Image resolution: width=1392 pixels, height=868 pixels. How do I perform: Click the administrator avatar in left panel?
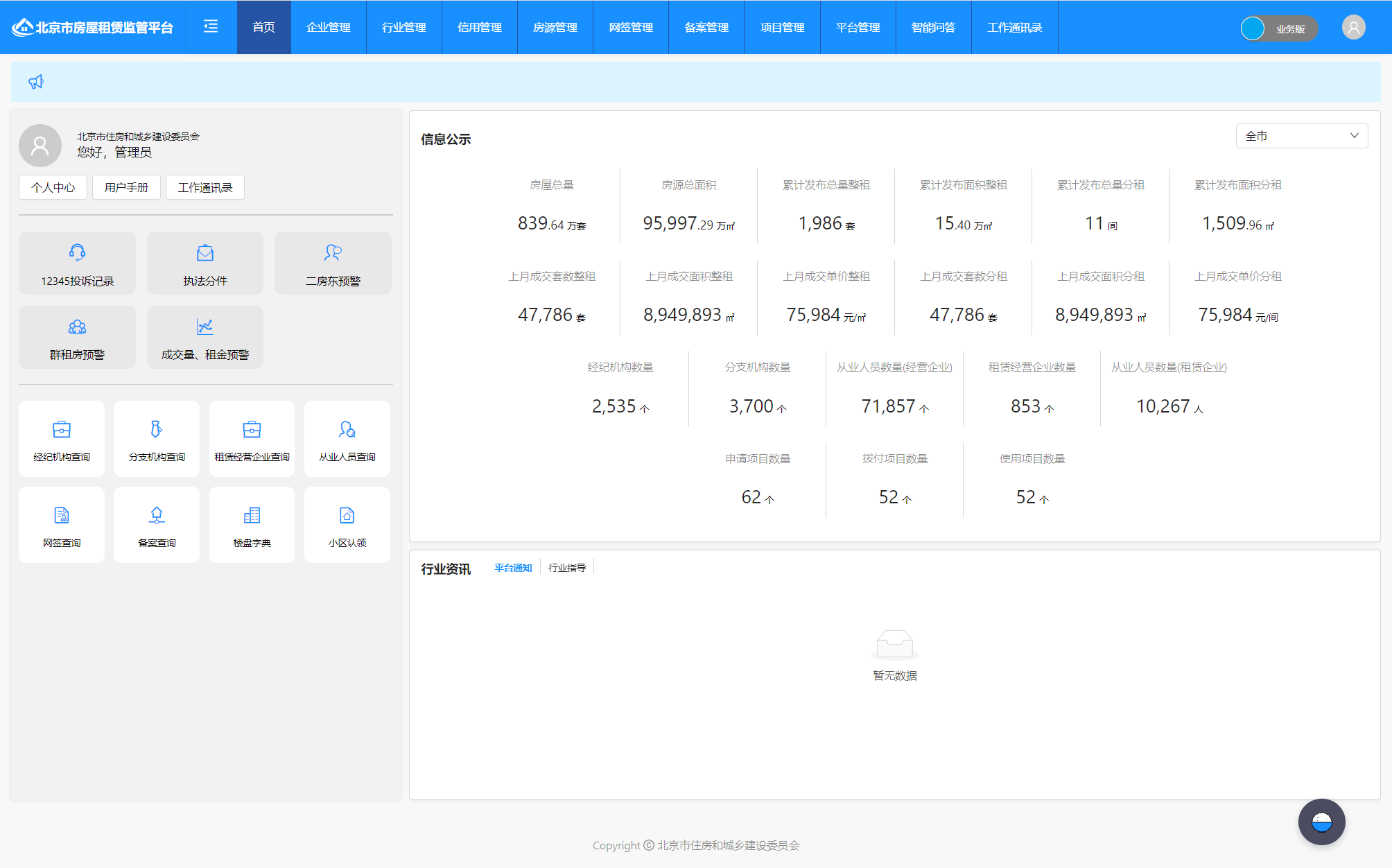click(x=40, y=146)
